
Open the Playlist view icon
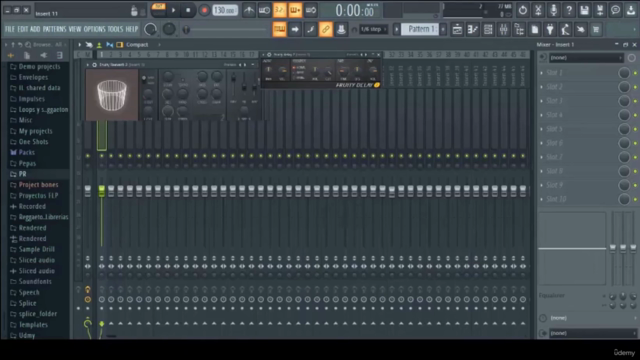pyautogui.click(x=457, y=29)
